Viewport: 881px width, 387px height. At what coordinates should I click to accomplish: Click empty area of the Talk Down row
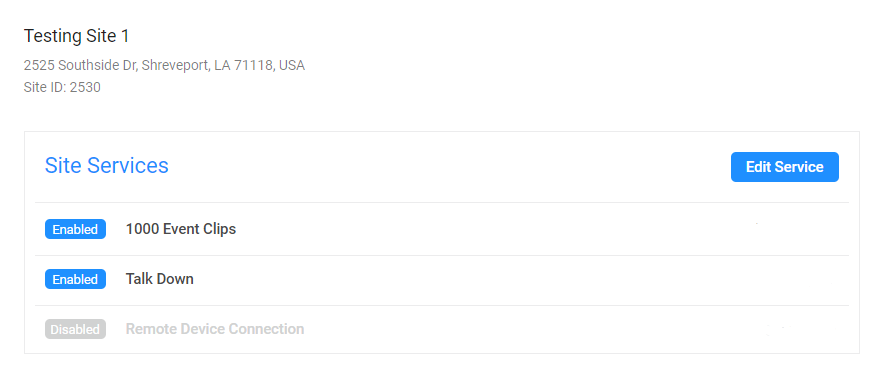pos(506,279)
